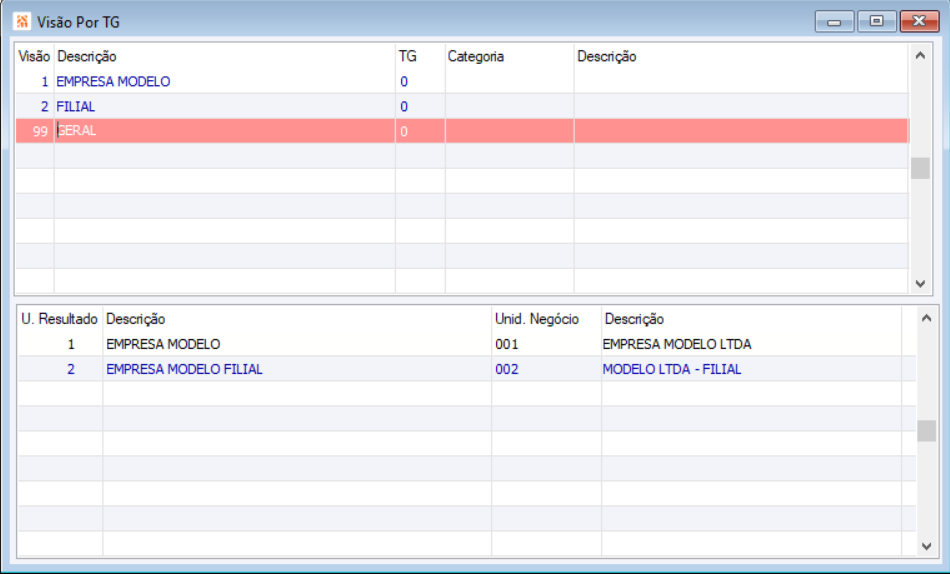This screenshot has height=574, width=950.
Task: Click the Categoria column header
Action: (476, 56)
